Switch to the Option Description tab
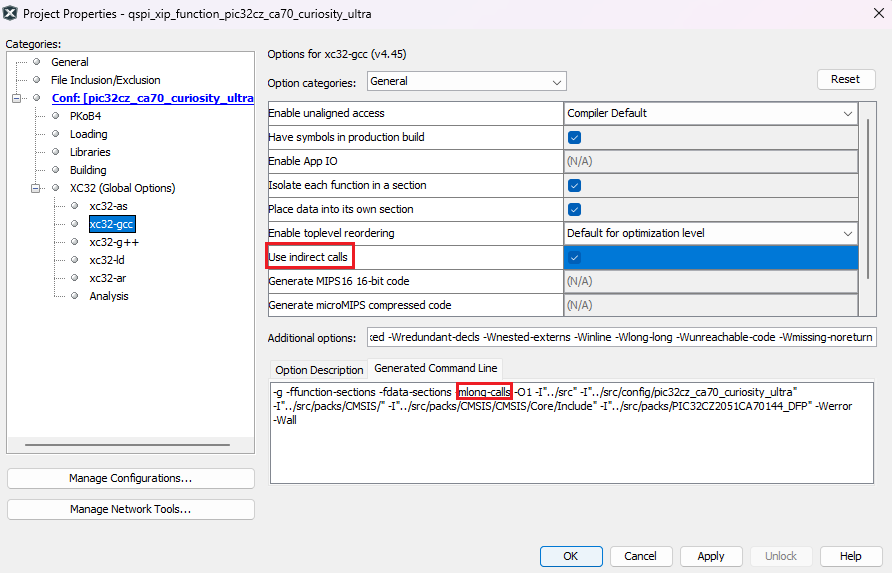The height and width of the screenshot is (573, 892). coord(319,370)
